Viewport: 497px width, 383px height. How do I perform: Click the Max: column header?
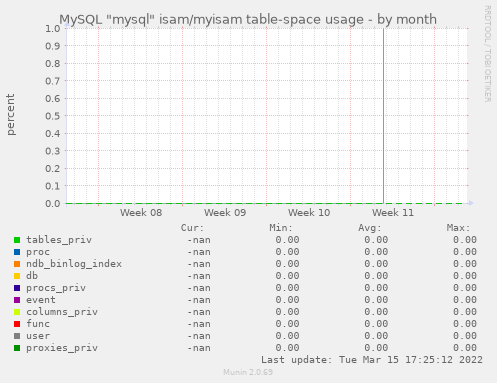point(458,228)
